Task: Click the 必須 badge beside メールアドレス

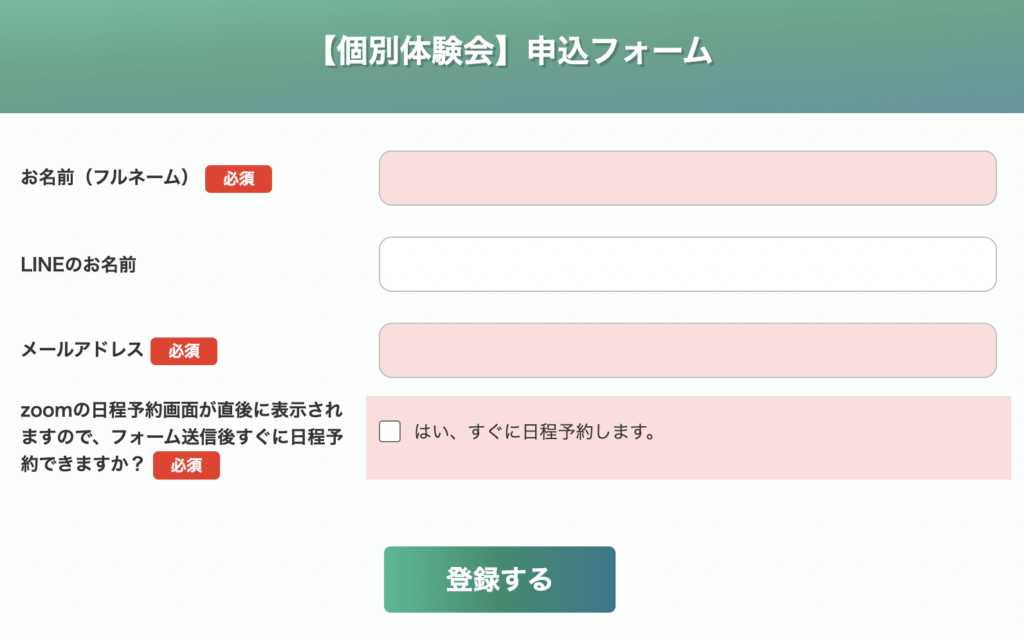Action: click(184, 351)
